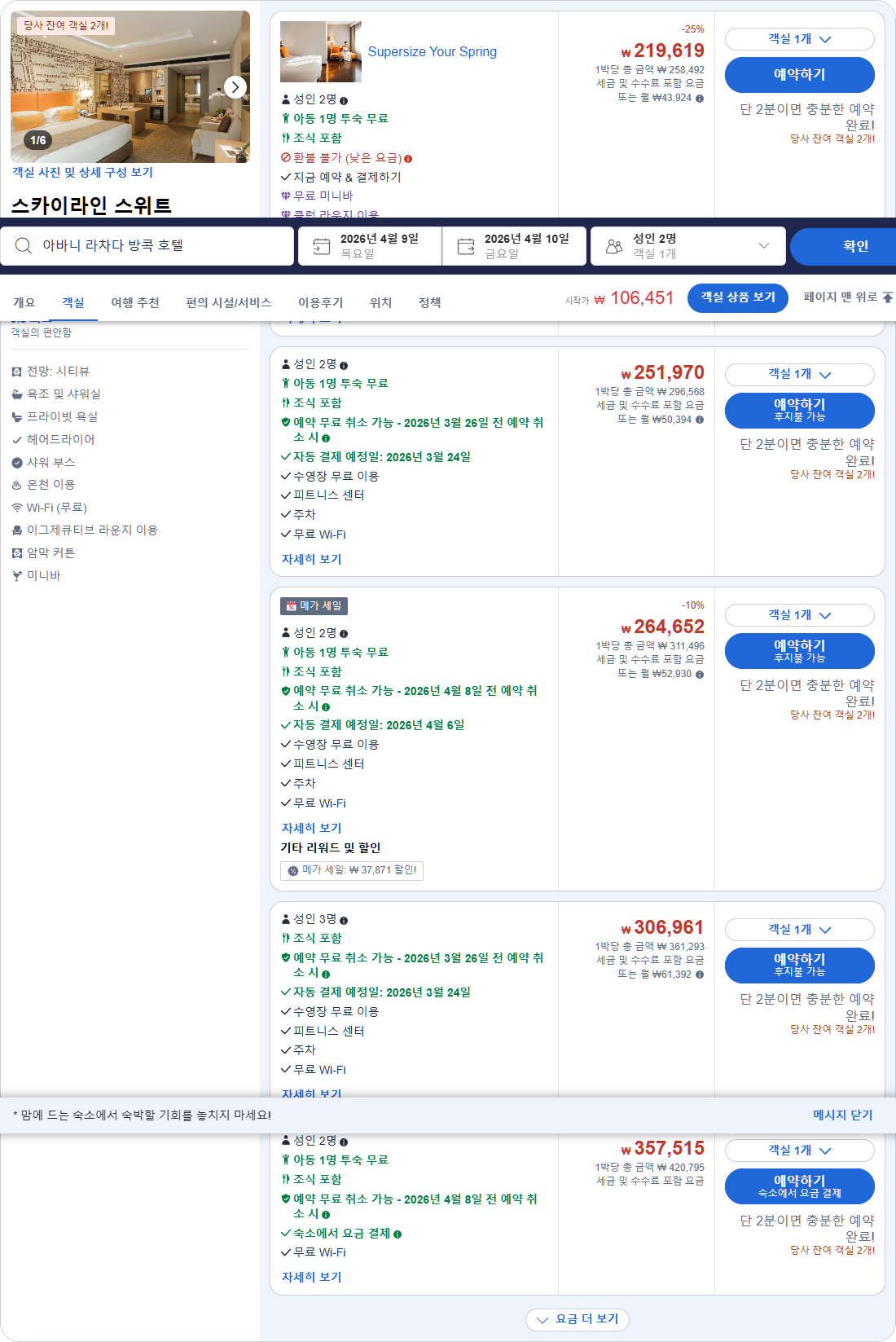Book the ₩357,515 pay-at-hotel rate
Viewport: 896px width, 1342px height.
pos(799,1186)
